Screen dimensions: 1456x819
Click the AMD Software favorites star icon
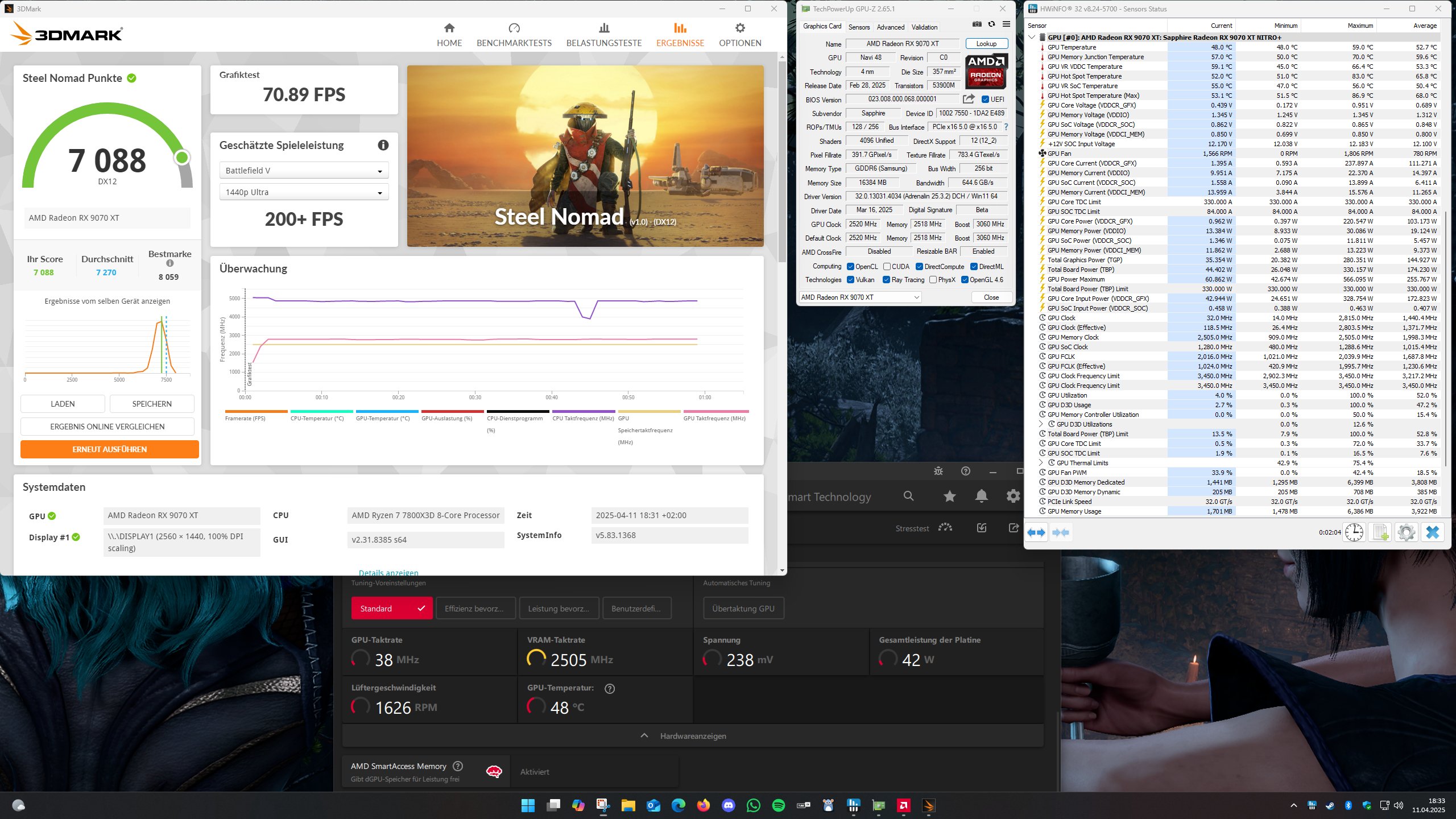pyautogui.click(x=949, y=497)
